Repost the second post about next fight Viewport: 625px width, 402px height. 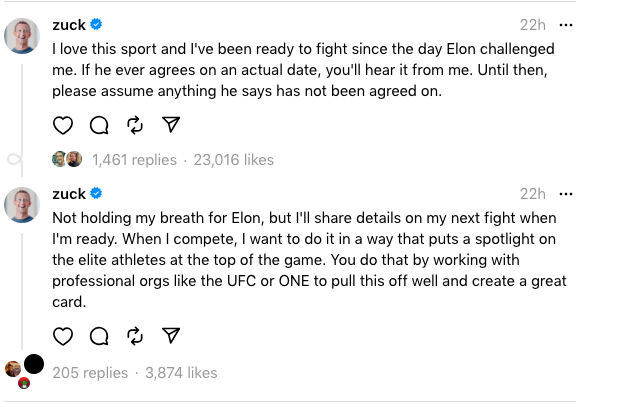[135, 336]
